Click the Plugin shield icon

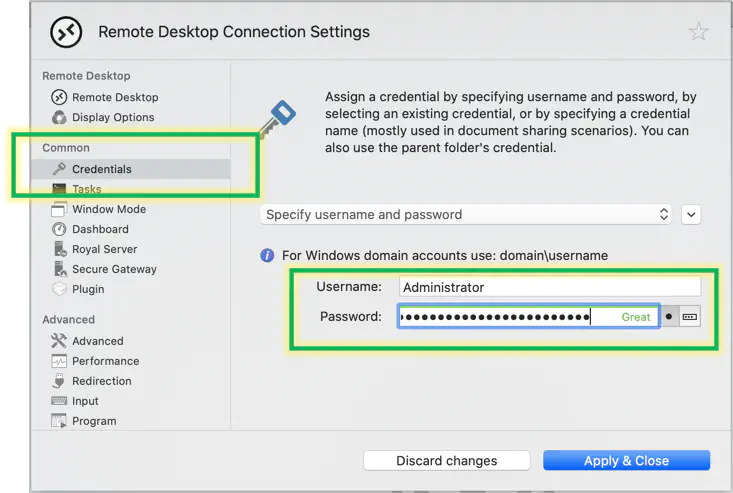pyautogui.click(x=59, y=289)
